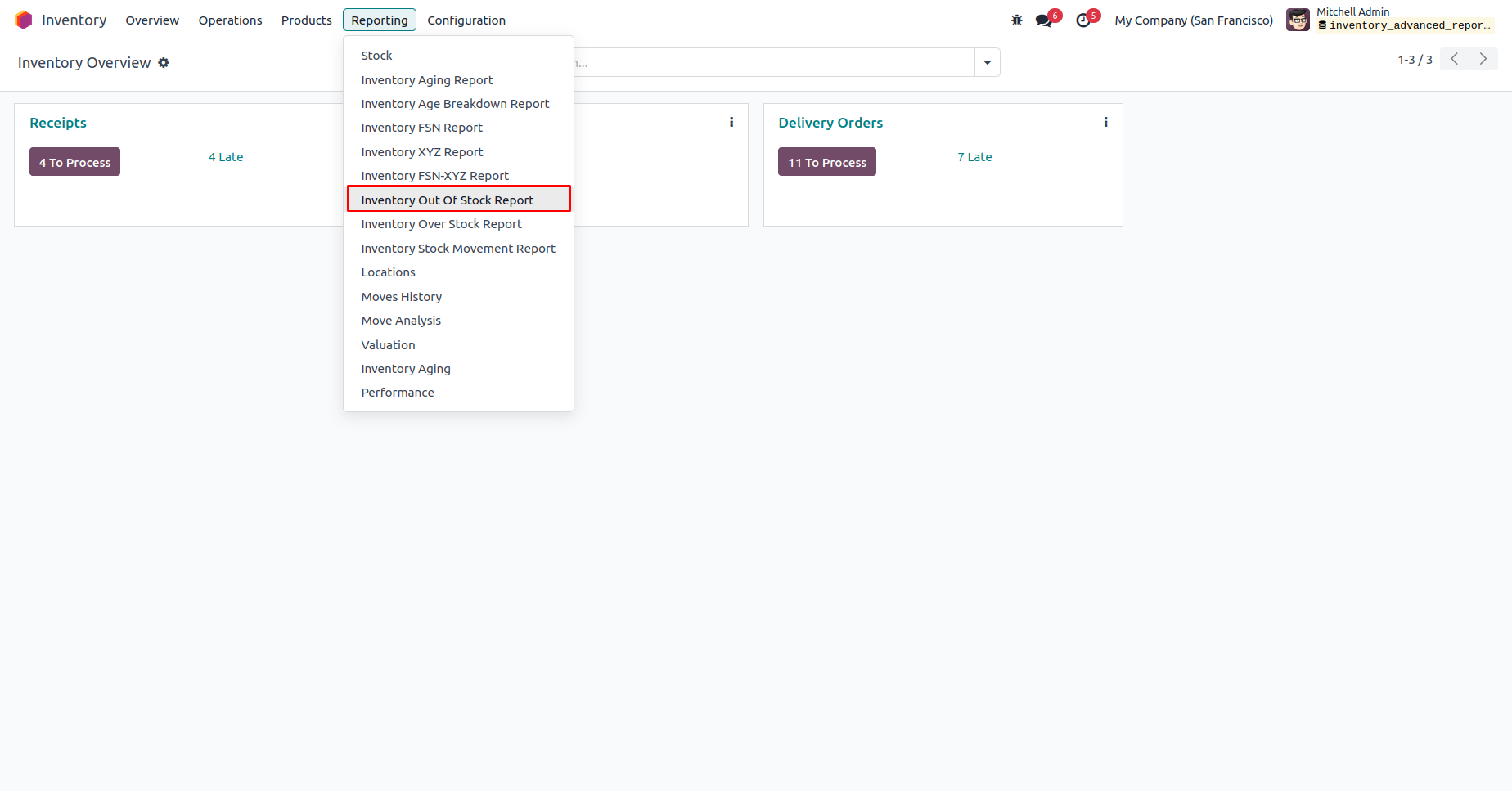Go to previous page arrow
This screenshot has width=1512, height=791.
click(x=1454, y=59)
